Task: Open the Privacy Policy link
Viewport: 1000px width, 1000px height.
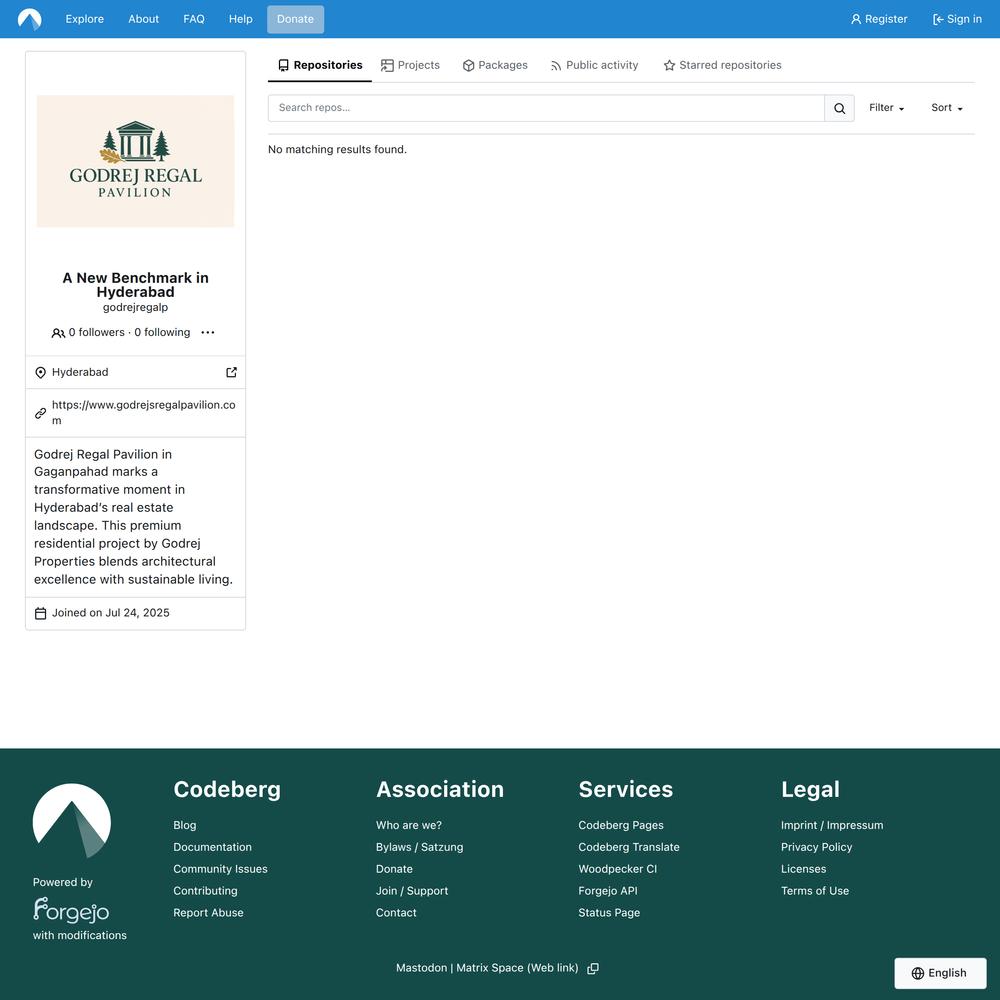Action: [x=816, y=847]
